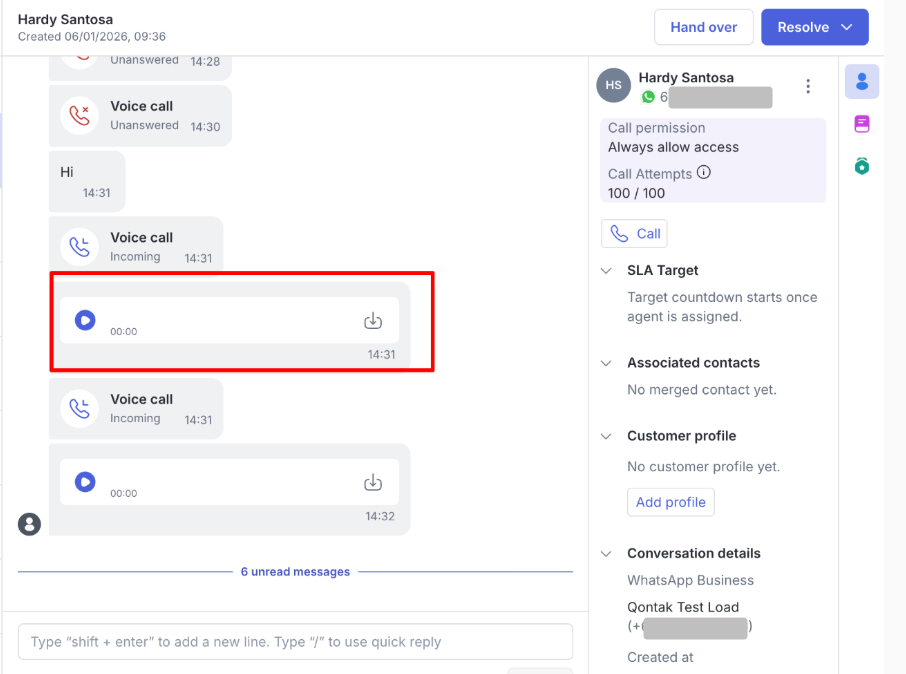This screenshot has width=906, height=674.
Task: Play the voice recording sent at 14:32
Action: [85, 482]
